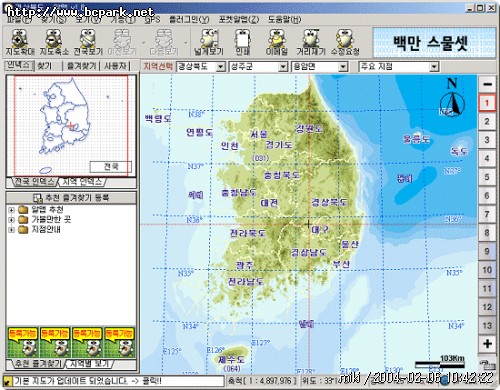
Task: Open the 플러그인(Y) menu
Action: click(x=189, y=19)
